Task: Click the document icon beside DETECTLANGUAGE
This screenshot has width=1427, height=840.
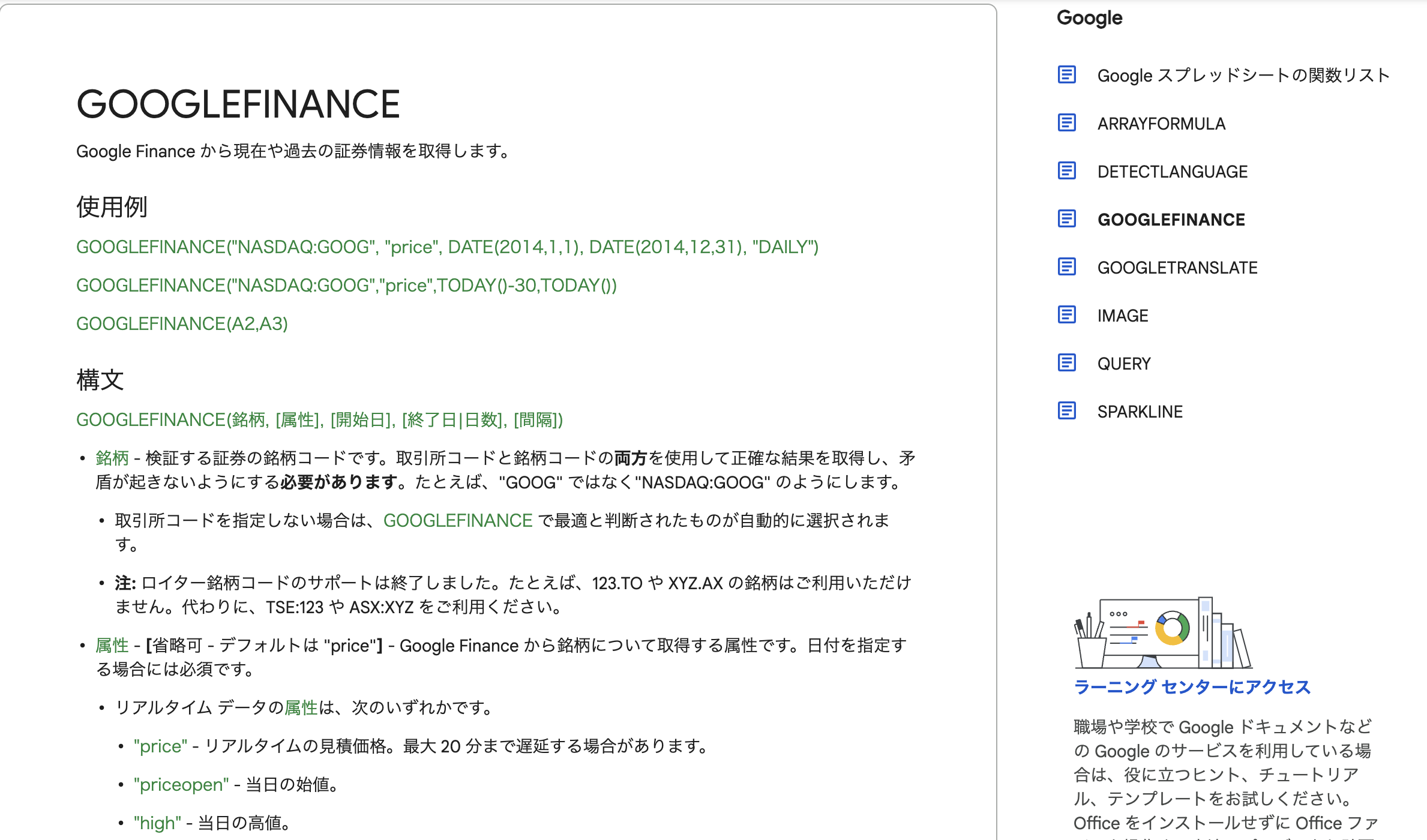Action: coord(1068,172)
